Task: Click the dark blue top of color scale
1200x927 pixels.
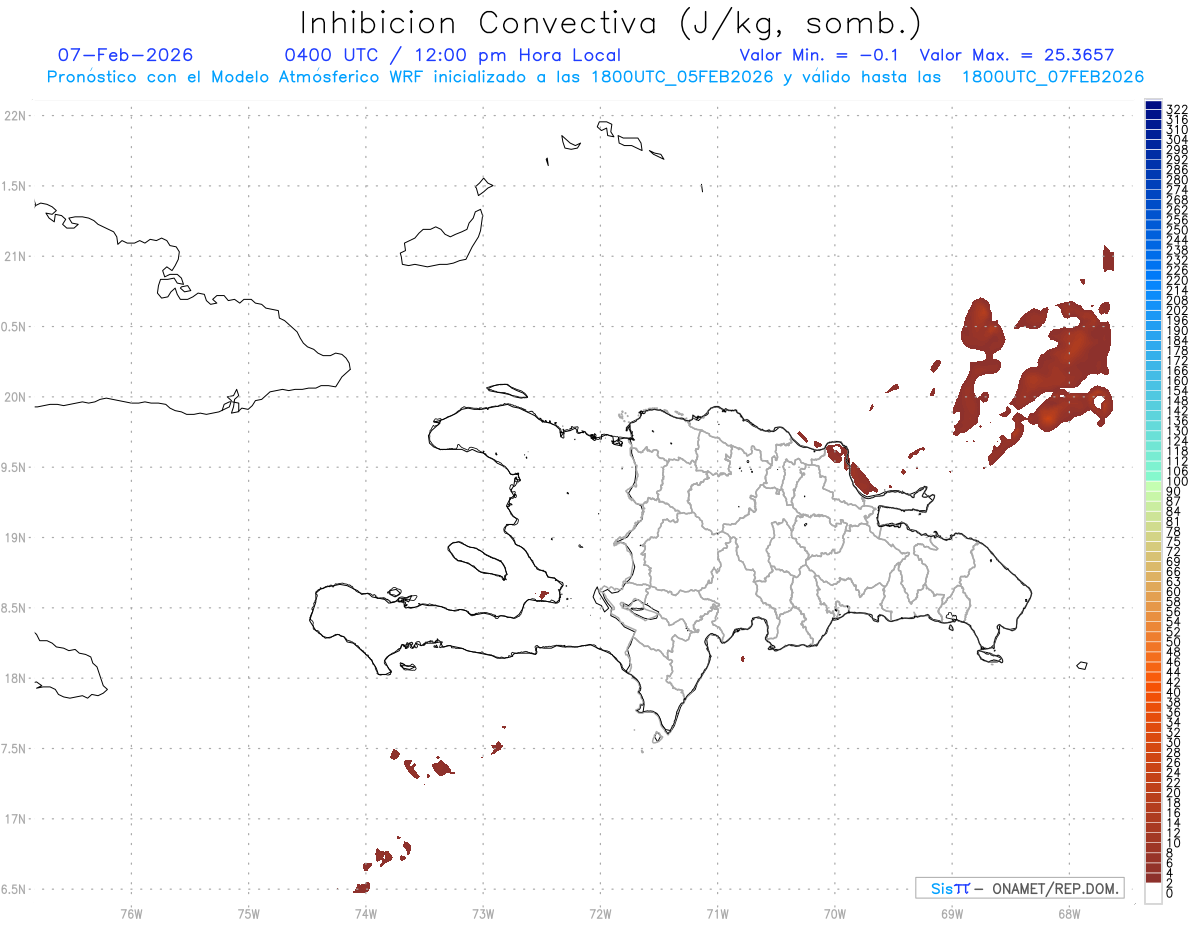Action: (1153, 107)
